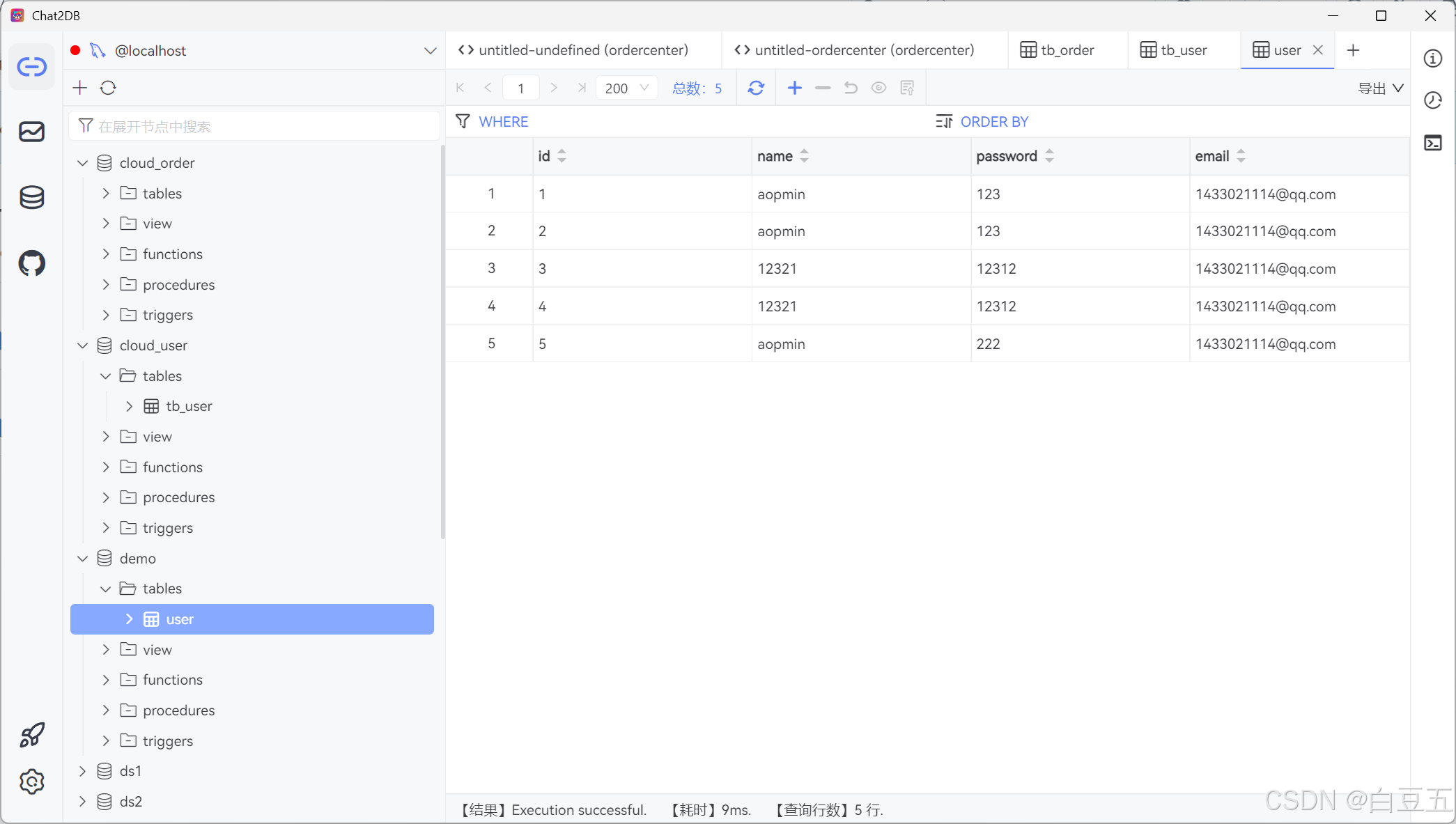Expand the ds1 database node
Image resolution: width=1456 pixels, height=824 pixels.
[82, 771]
